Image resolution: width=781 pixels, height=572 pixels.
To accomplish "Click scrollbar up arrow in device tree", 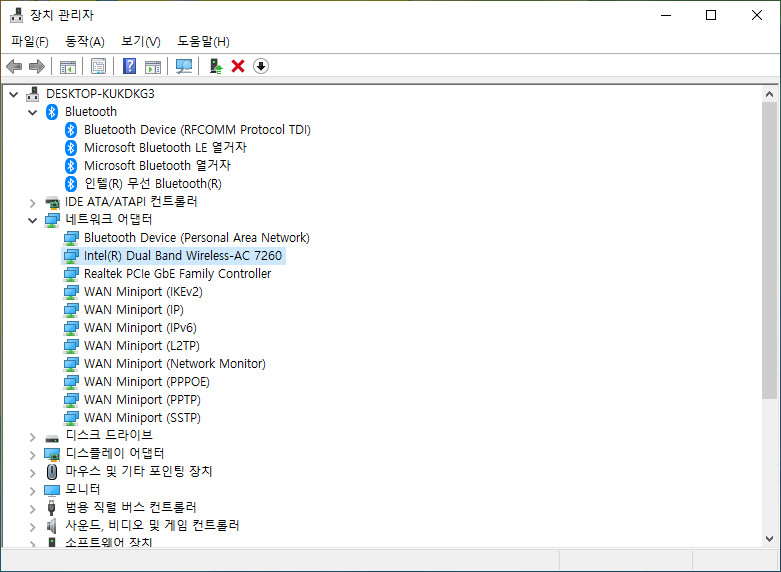I will pos(769,94).
